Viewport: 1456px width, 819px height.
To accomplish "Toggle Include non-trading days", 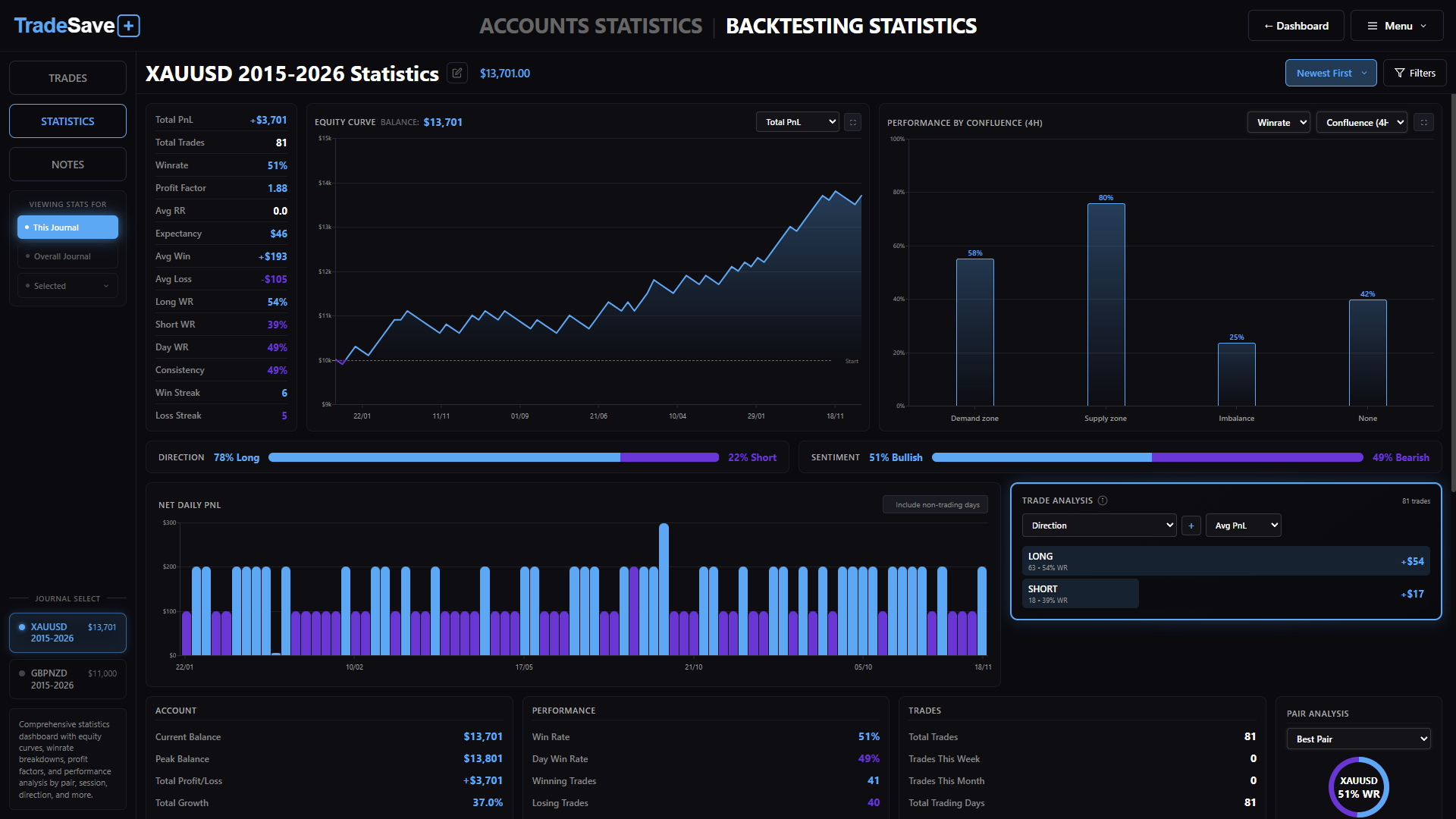I will point(935,504).
